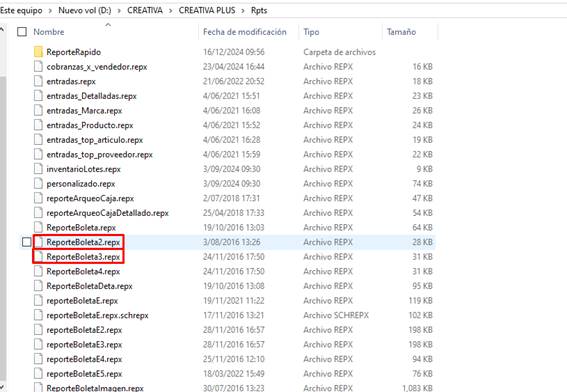Click file icon of ReporteBoleta4.repx
567x392 pixels.
pyautogui.click(x=38, y=271)
